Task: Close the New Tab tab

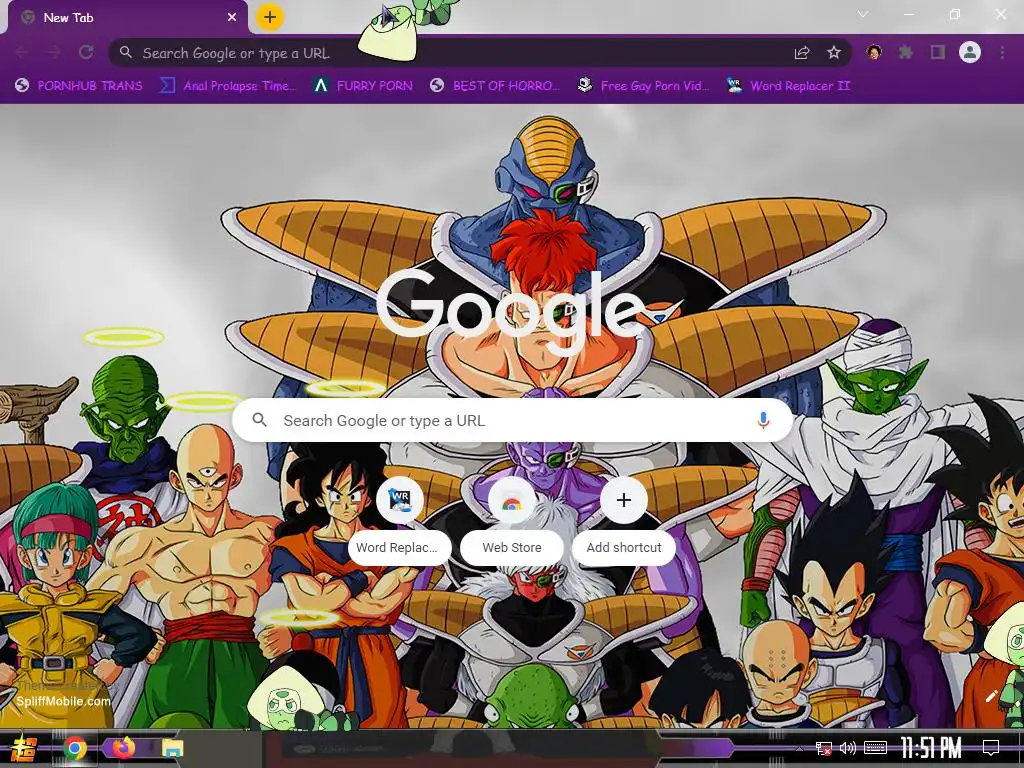Action: point(232,18)
